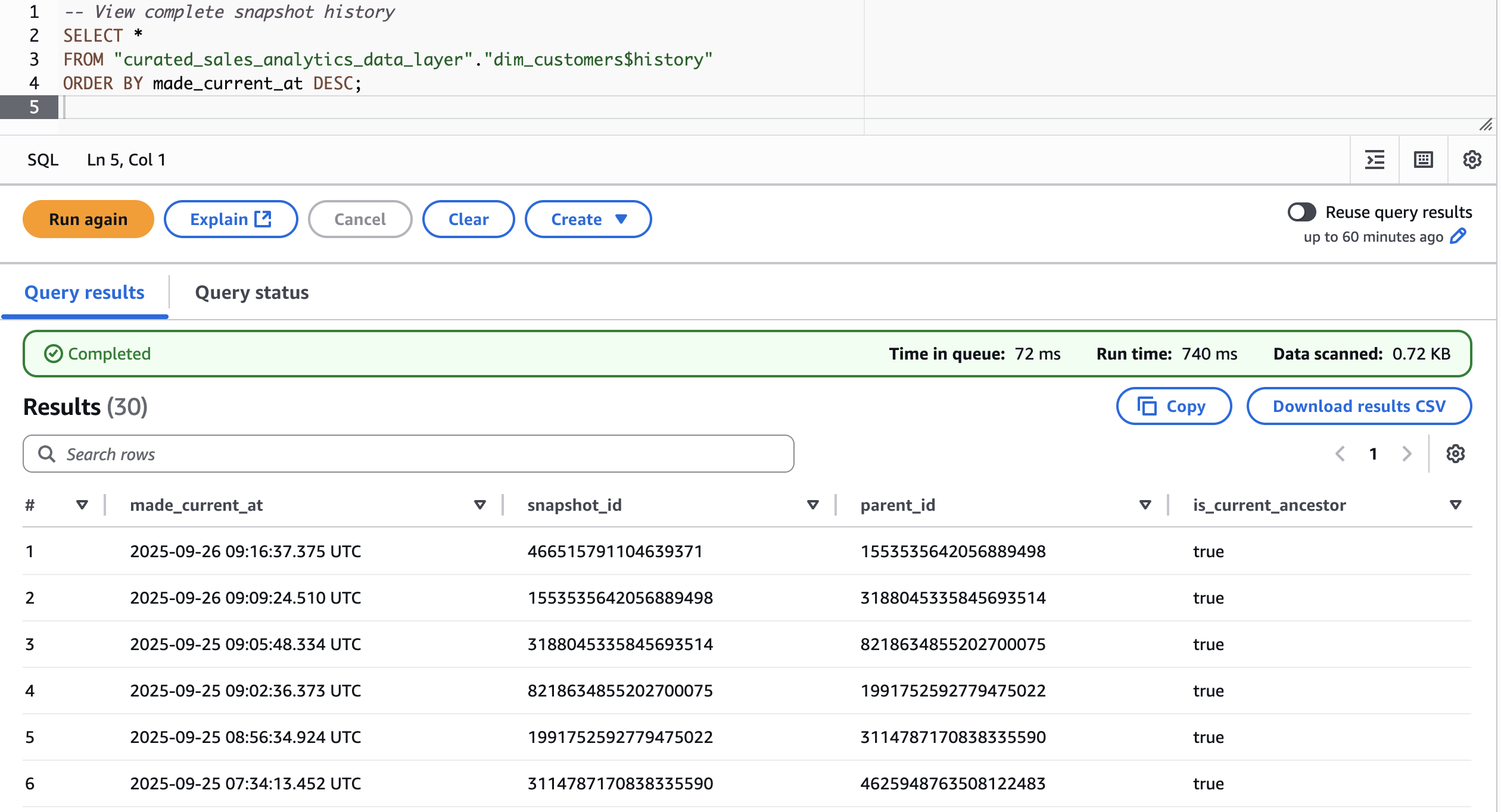1501x812 pixels.
Task: Open the keyboard shortcuts icon
Action: (x=1423, y=160)
